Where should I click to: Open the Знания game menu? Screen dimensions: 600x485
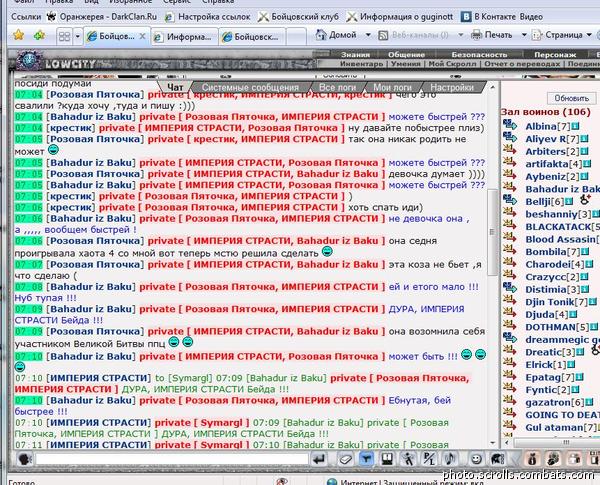tap(355, 54)
